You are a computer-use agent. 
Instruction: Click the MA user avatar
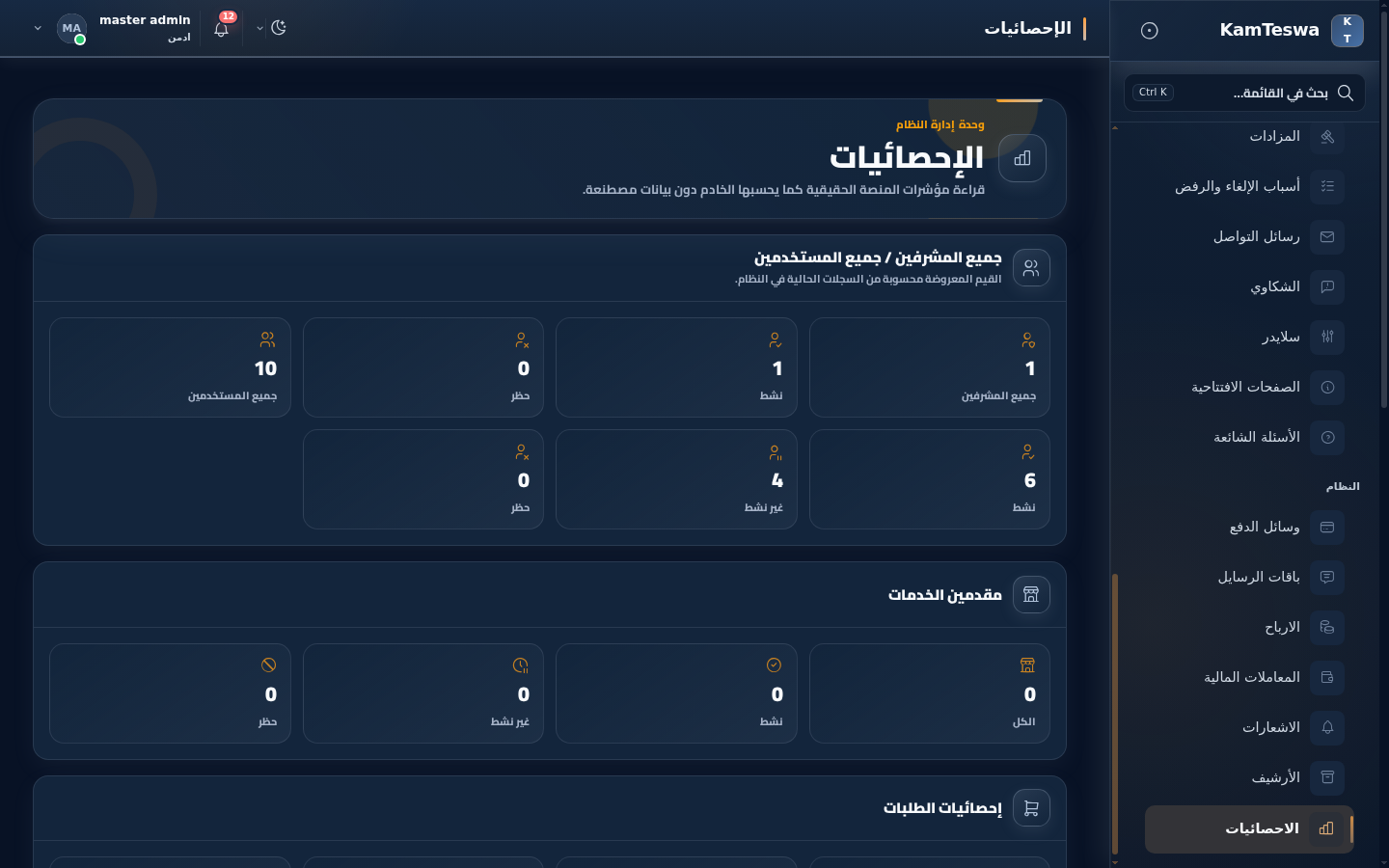[71, 29]
